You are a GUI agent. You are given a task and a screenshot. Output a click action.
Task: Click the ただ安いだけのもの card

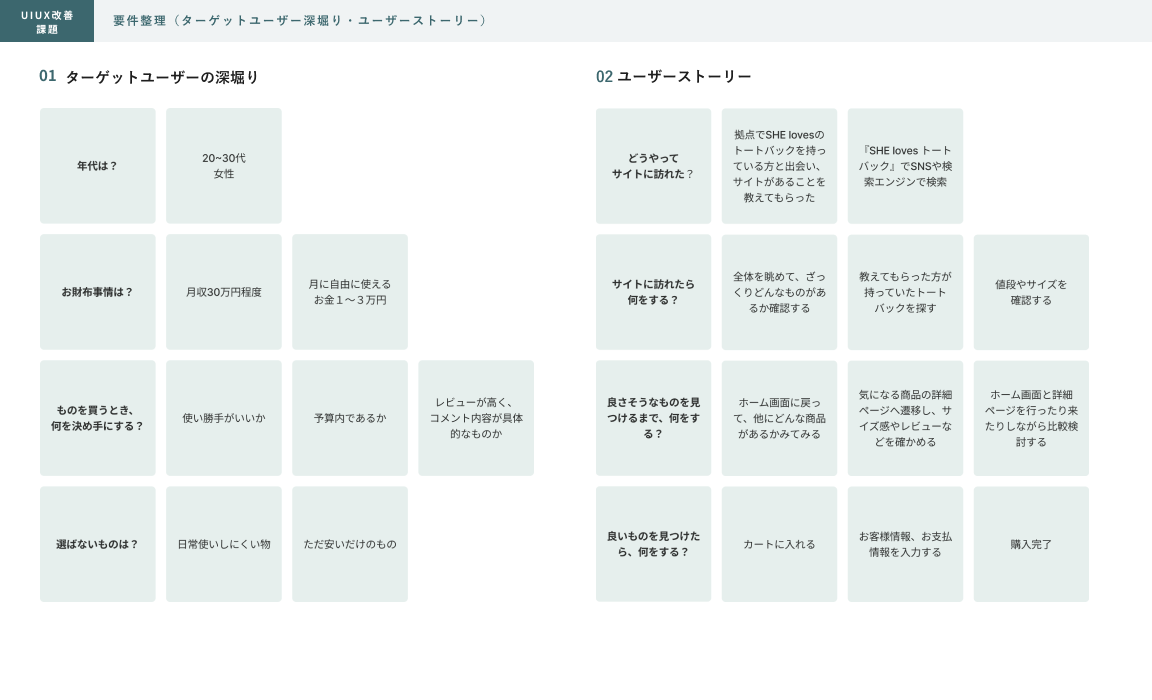[350, 544]
